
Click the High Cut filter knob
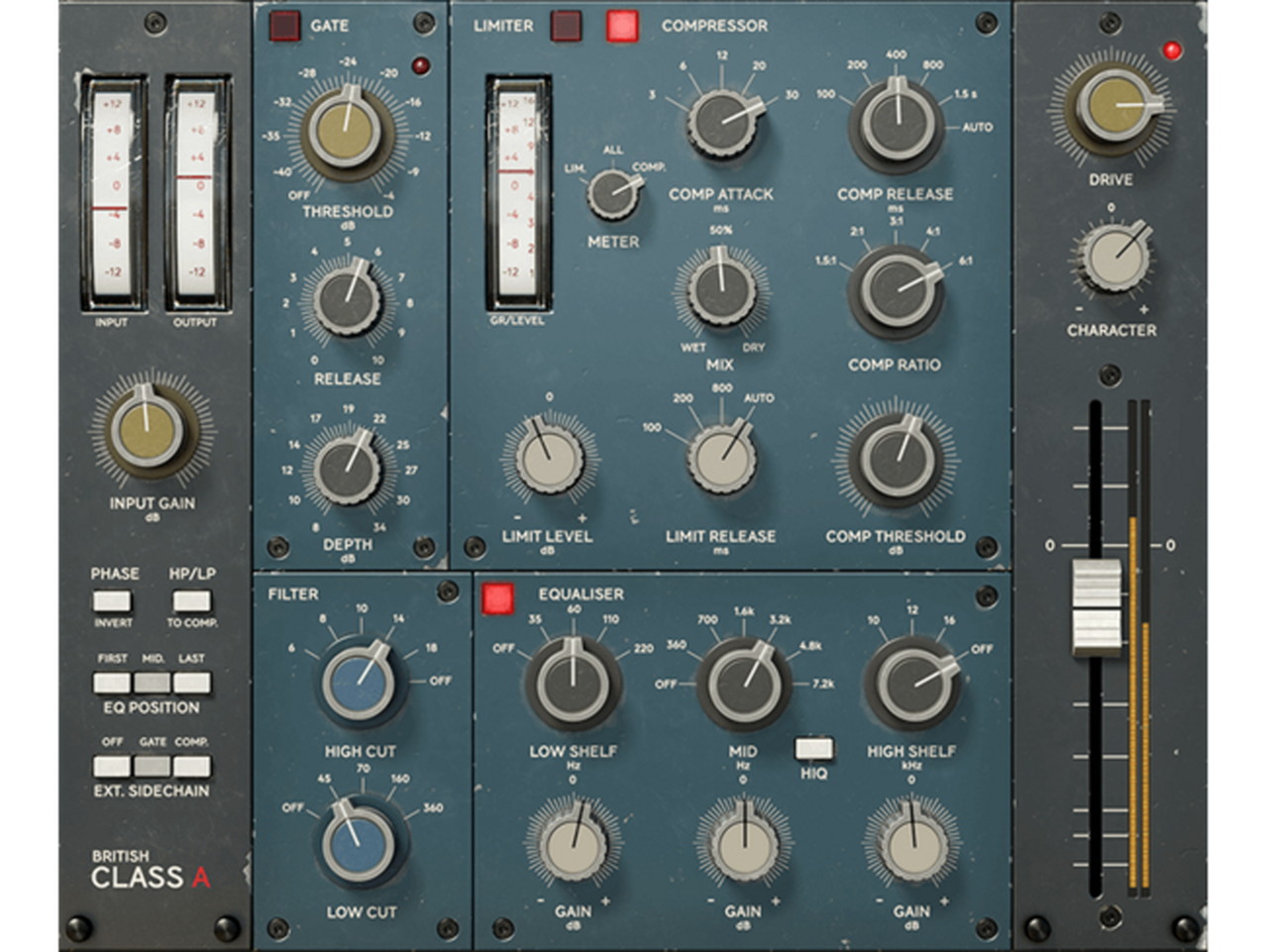(x=360, y=682)
